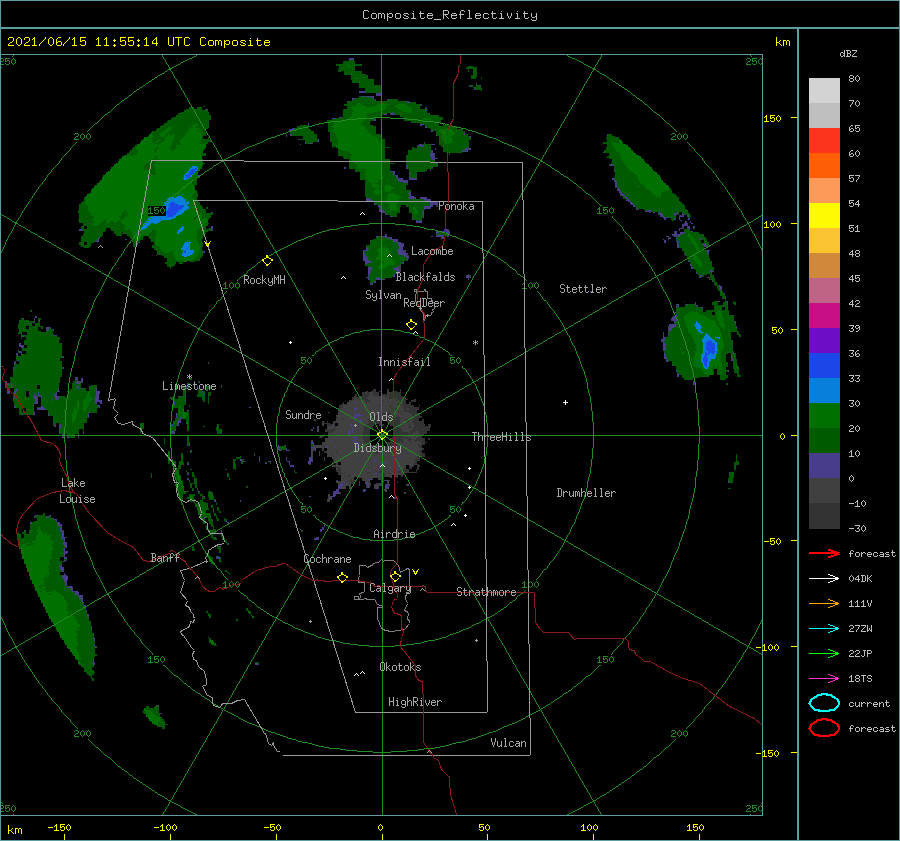Image resolution: width=900 pixels, height=841 pixels.
Task: Click the white plus marker west of Drumheller
Action: pos(565,402)
